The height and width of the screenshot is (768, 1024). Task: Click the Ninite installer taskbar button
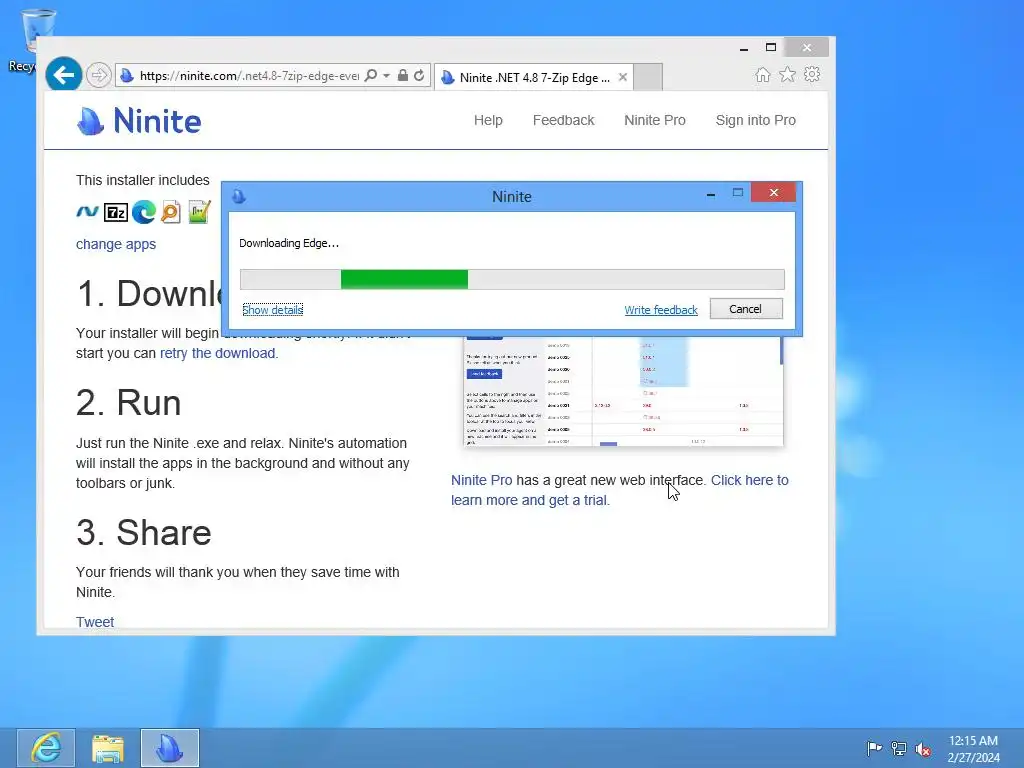(x=170, y=748)
